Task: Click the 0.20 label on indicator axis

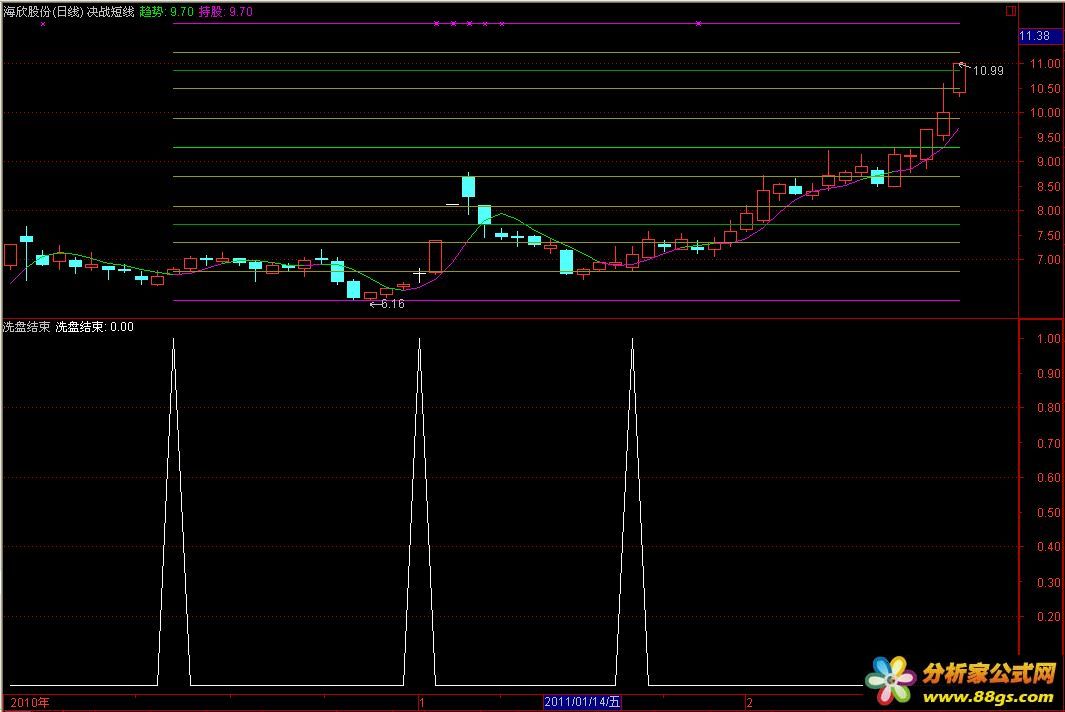Action: [x=1049, y=616]
